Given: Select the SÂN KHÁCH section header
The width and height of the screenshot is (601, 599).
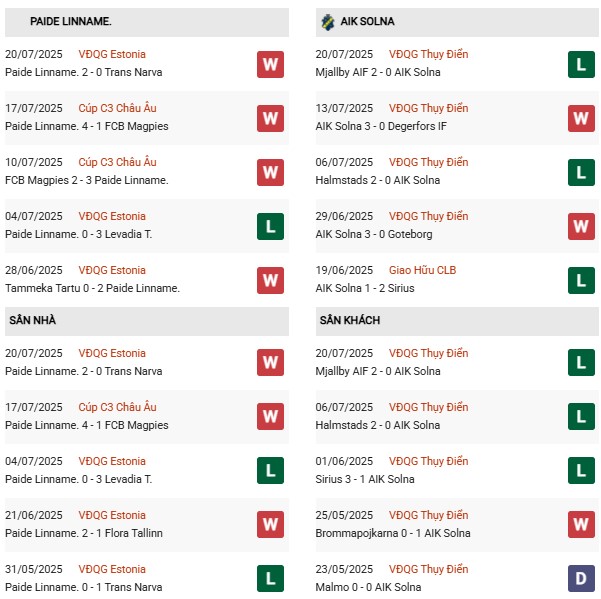Looking at the screenshot, I should (x=349, y=320).
